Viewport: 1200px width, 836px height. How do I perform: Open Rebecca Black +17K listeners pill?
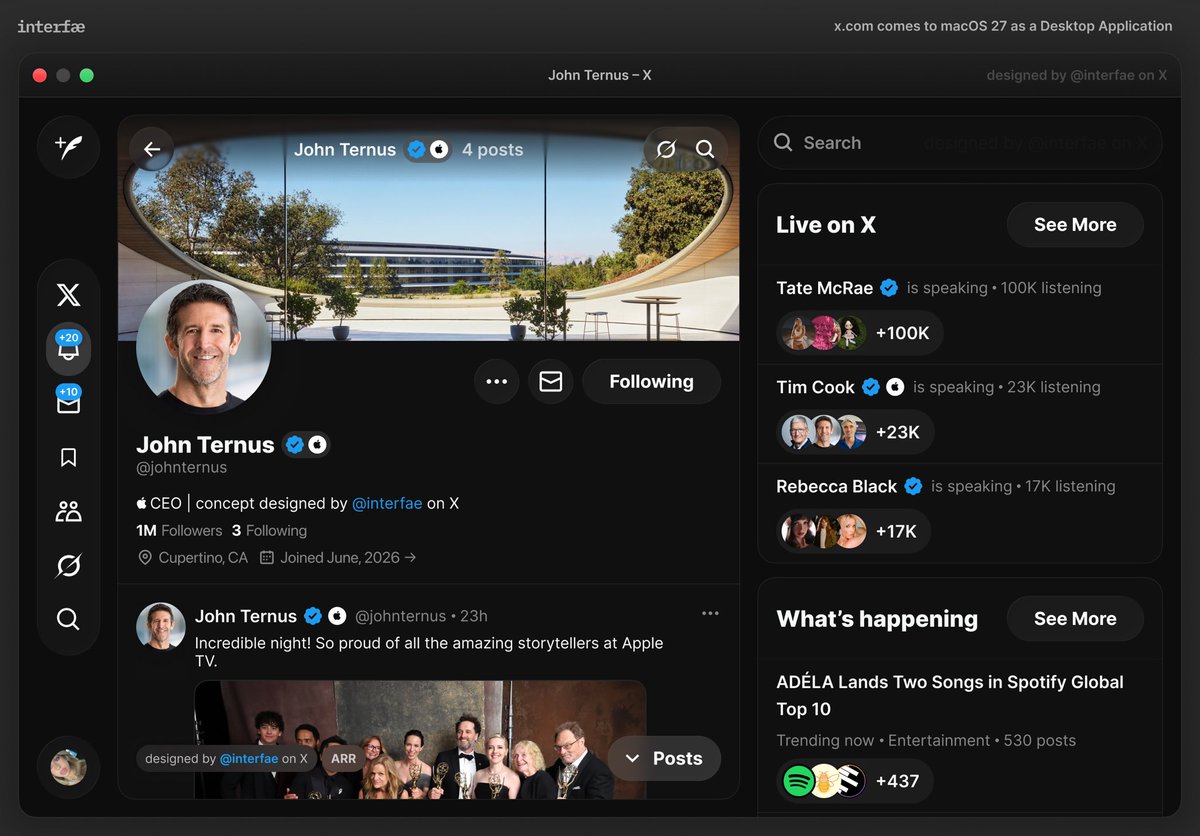tap(854, 531)
